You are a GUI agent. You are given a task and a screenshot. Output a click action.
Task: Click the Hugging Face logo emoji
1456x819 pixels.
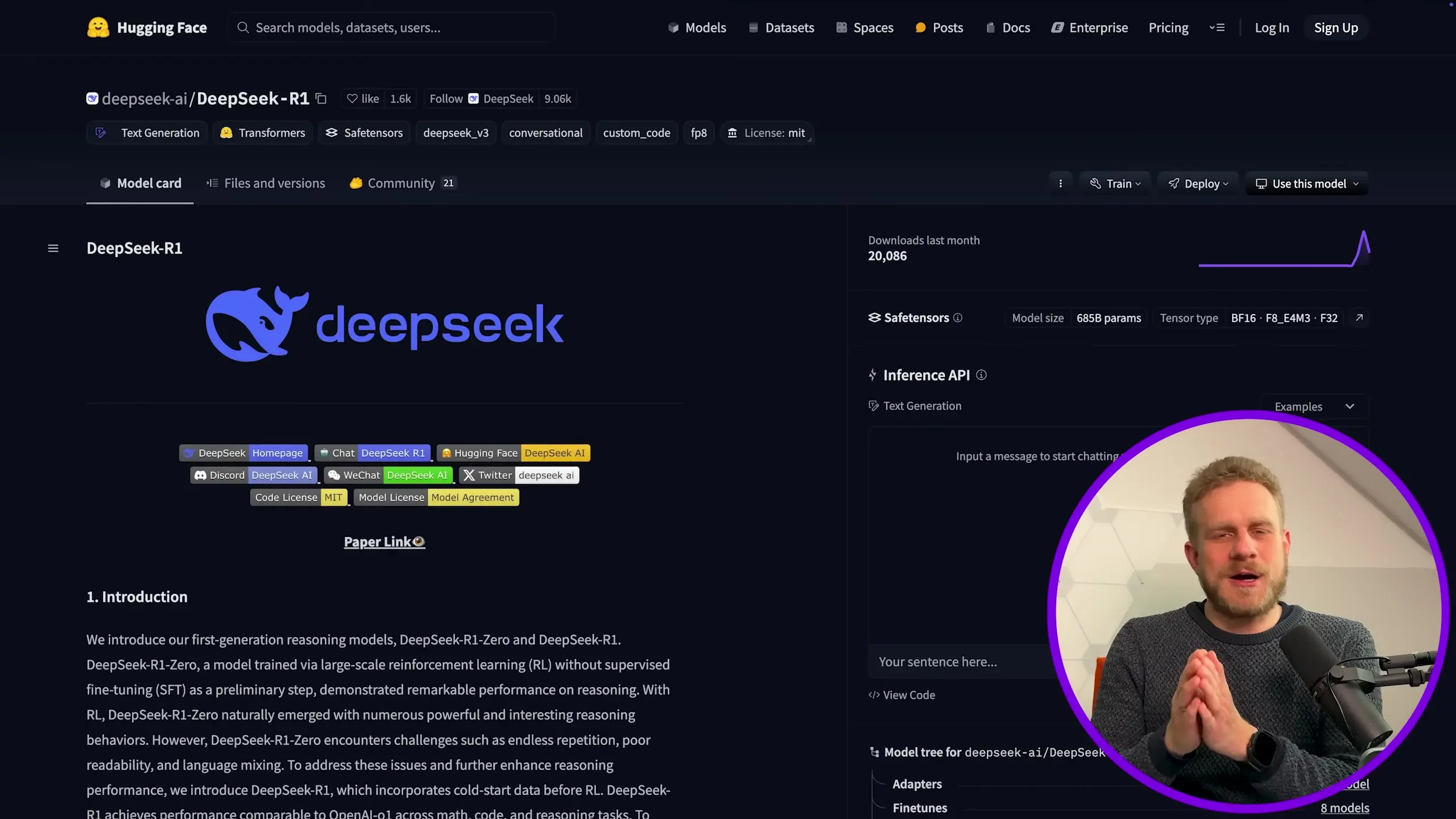(98, 27)
